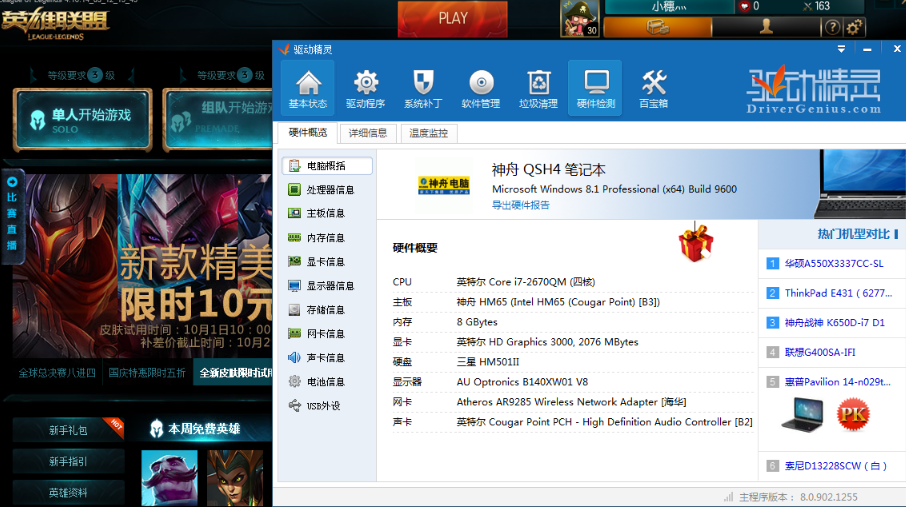
Task: Click the 英雄资料 button
Action: pyautogui.click(x=68, y=493)
